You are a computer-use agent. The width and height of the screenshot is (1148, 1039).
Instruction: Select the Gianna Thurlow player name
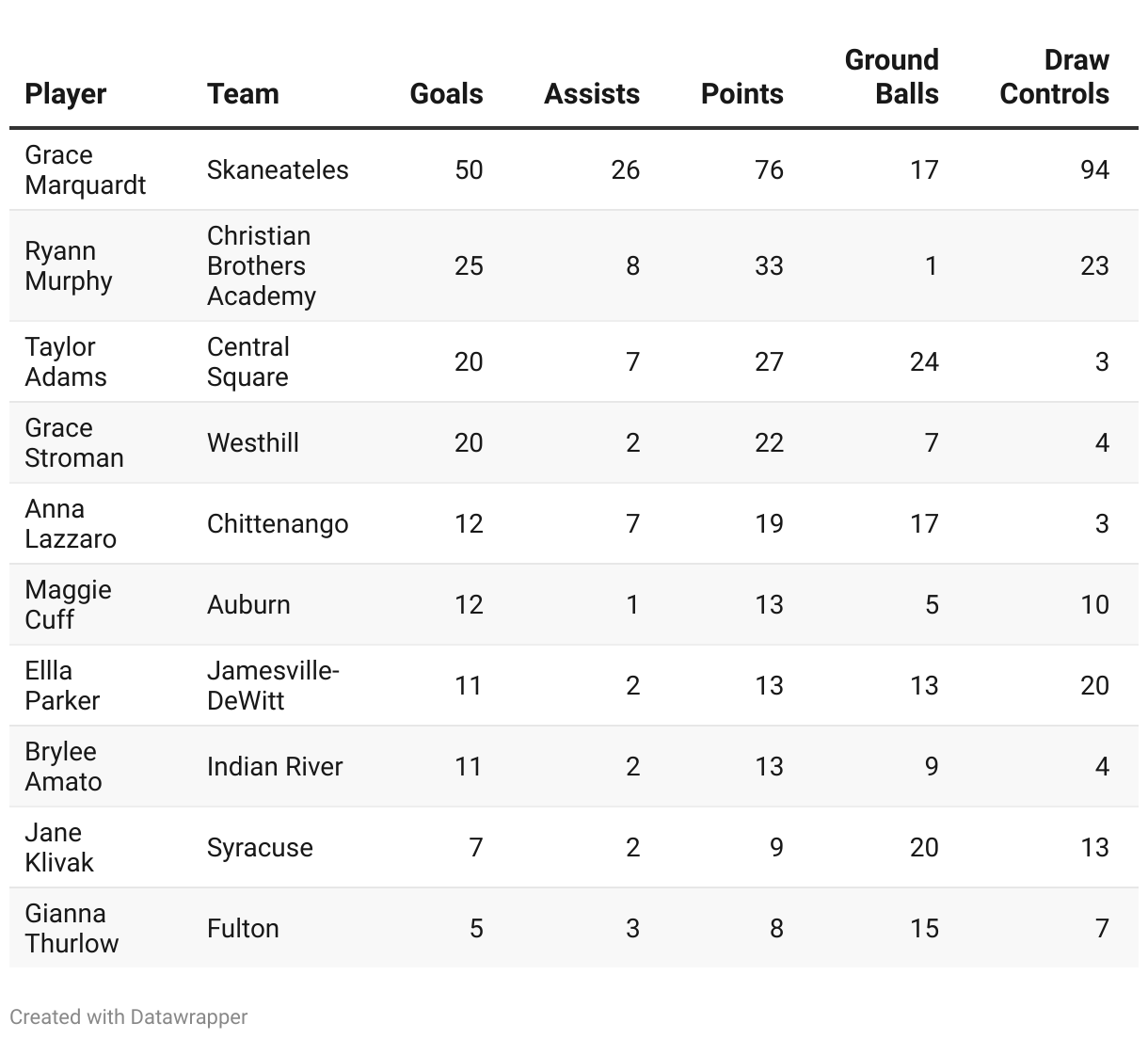pos(72,929)
